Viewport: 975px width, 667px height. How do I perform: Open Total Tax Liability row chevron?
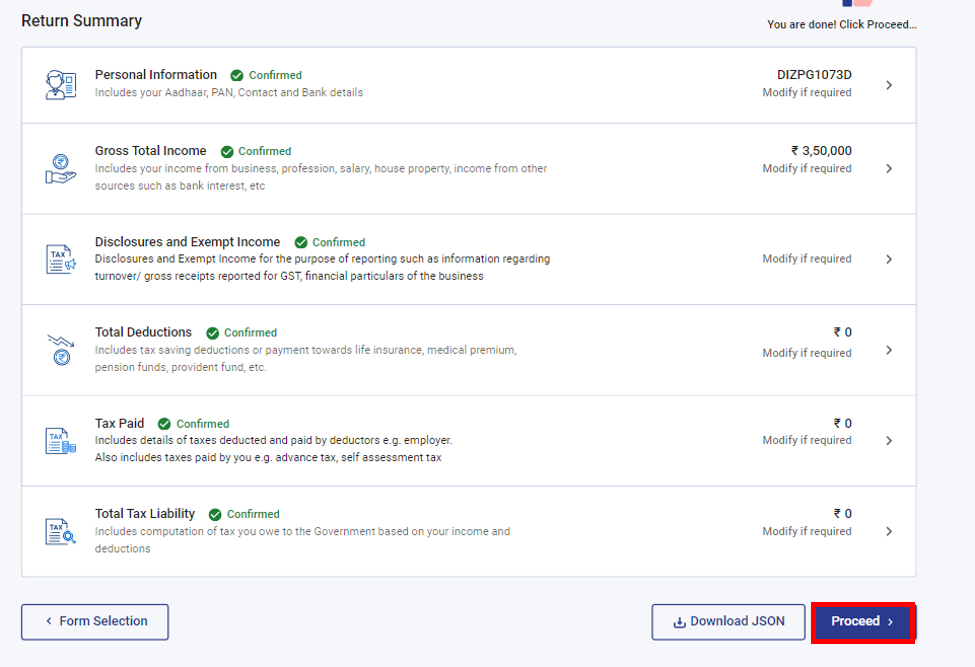(x=889, y=531)
